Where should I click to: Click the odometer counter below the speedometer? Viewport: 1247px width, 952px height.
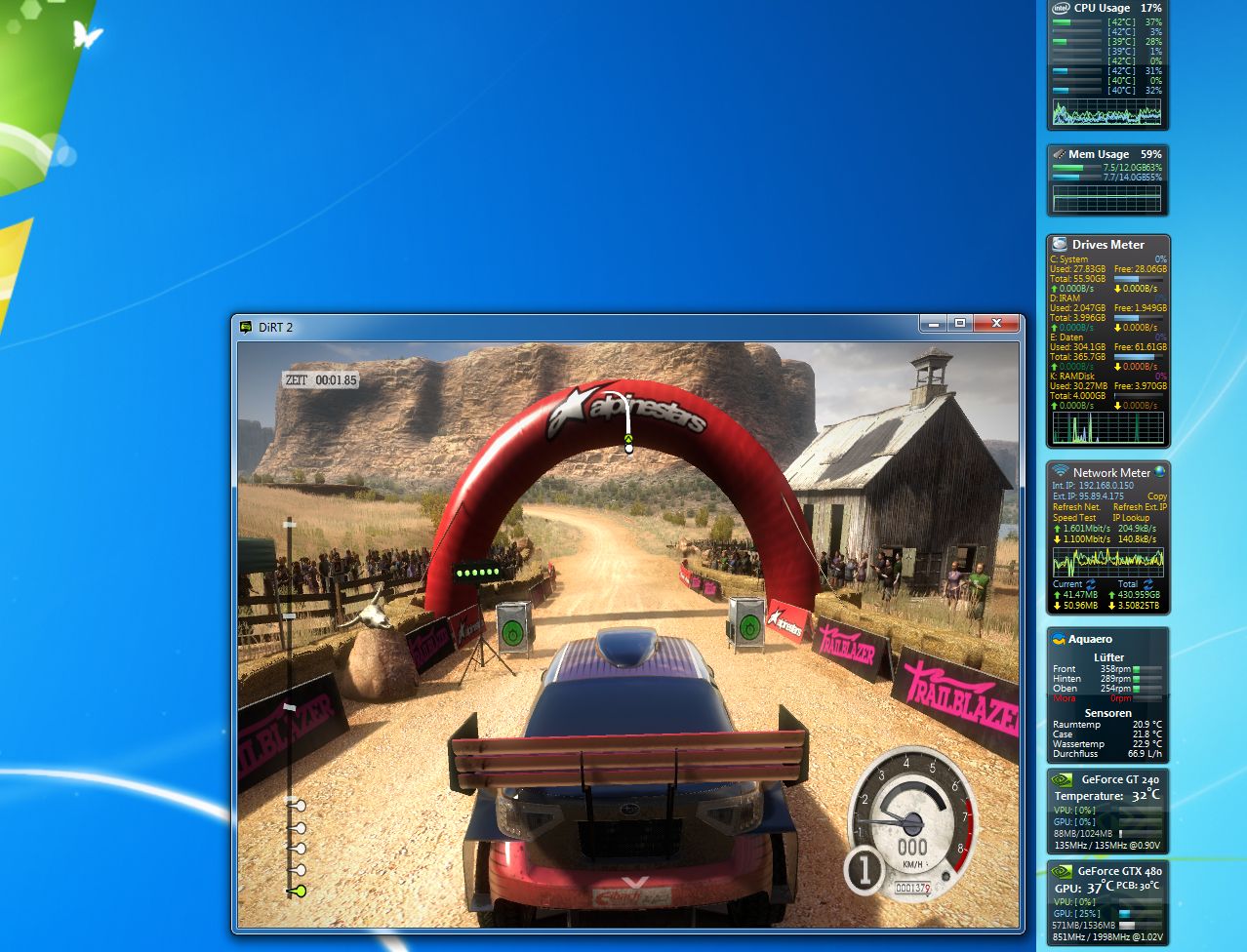[x=912, y=889]
